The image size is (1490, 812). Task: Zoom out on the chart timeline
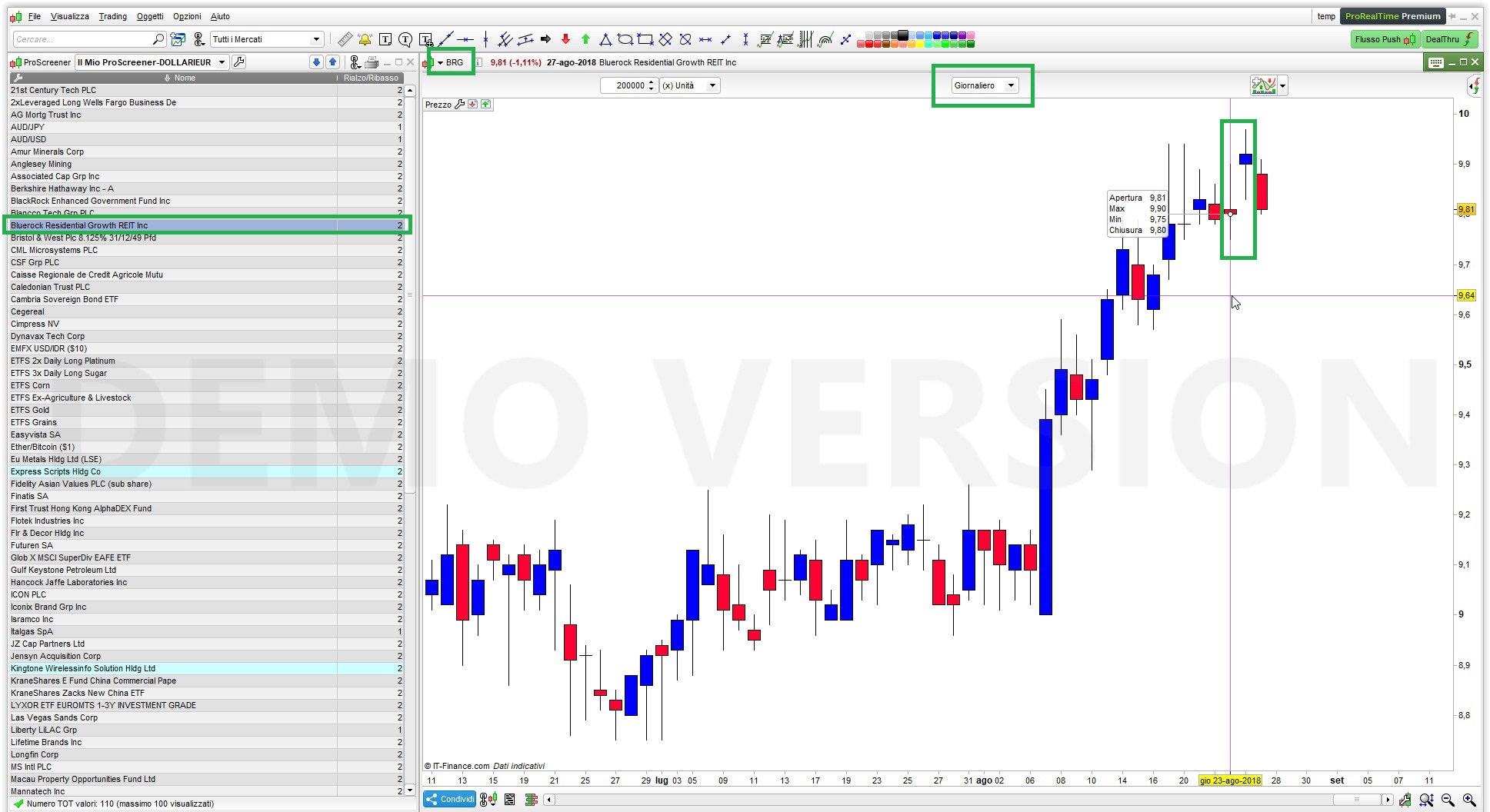tap(1448, 800)
